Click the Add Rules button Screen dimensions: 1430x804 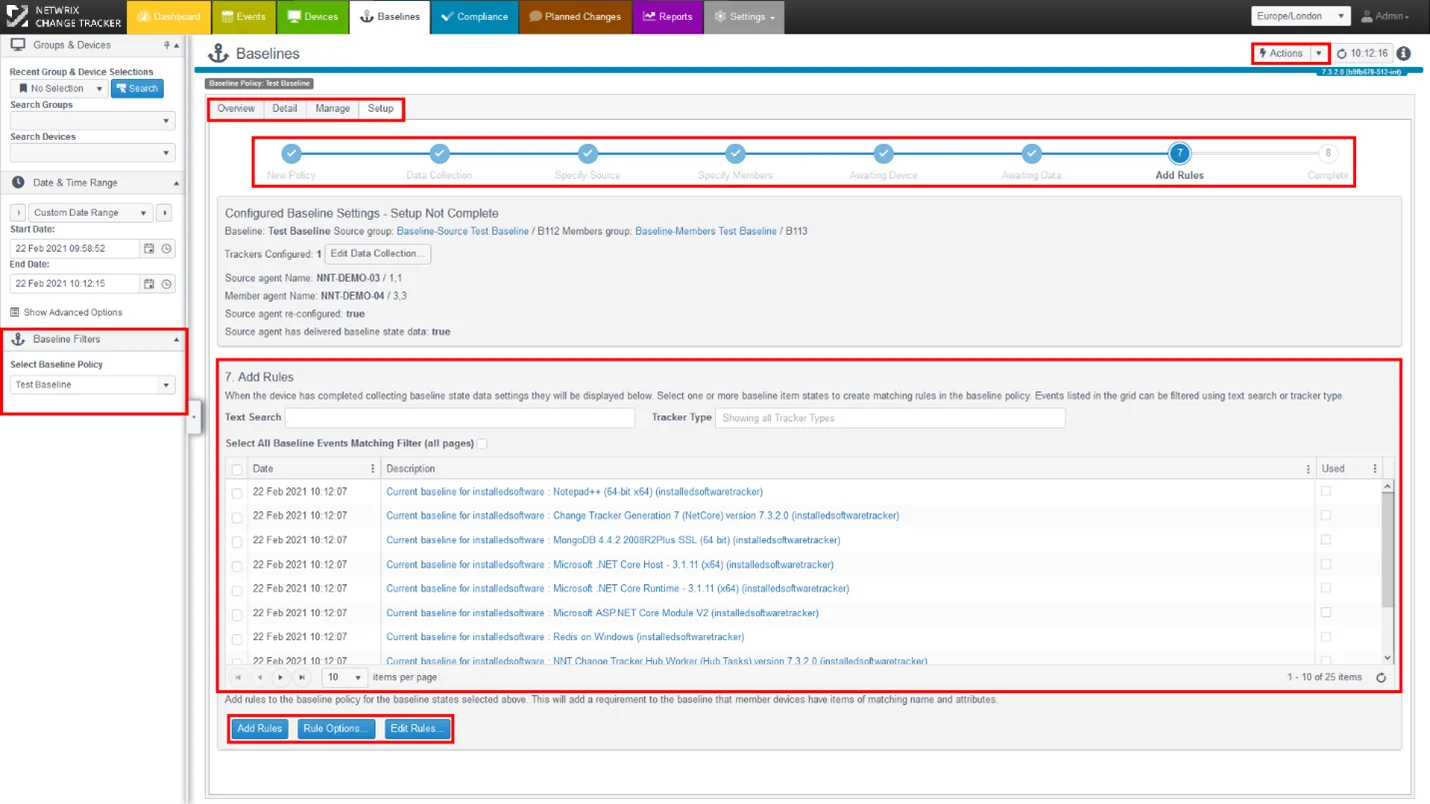click(259, 729)
